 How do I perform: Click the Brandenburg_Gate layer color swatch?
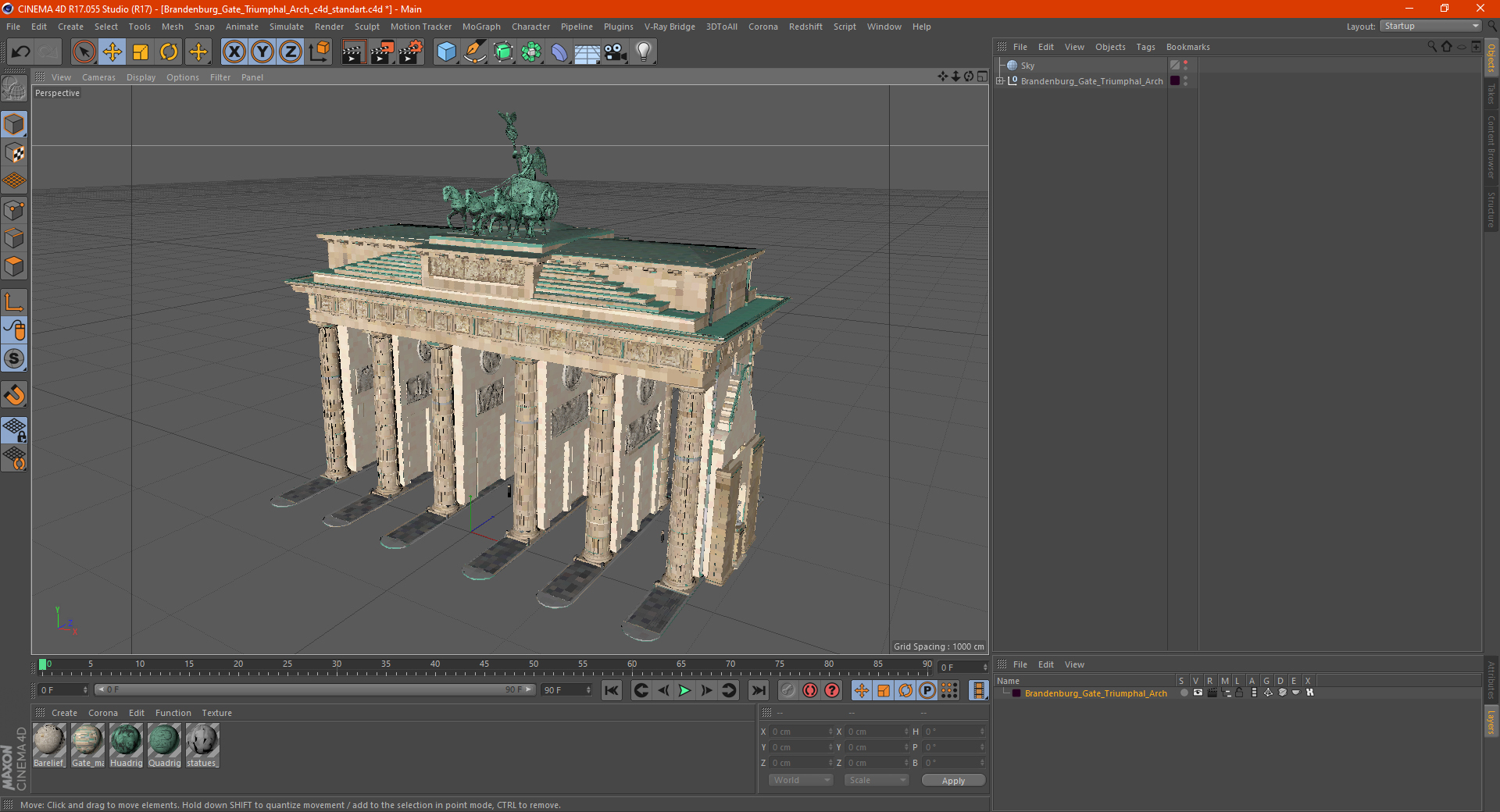pos(1174,80)
